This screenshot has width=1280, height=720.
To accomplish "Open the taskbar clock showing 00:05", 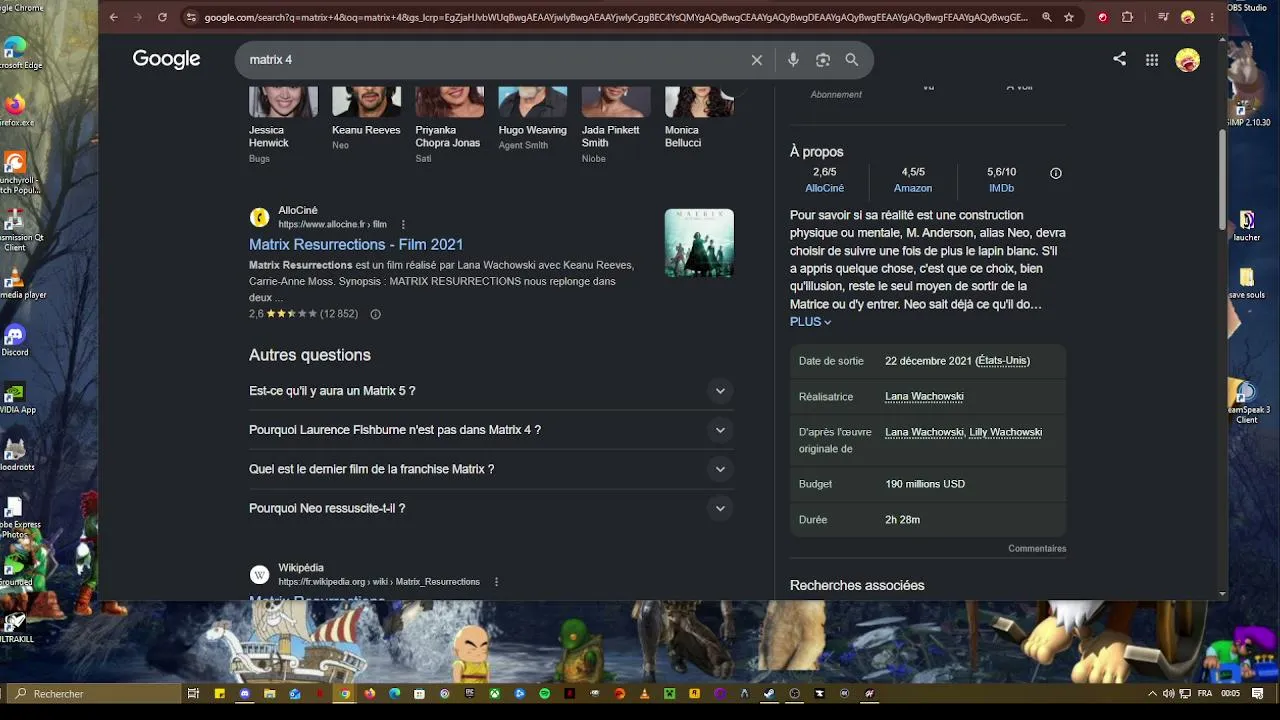I will pos(1230,693).
